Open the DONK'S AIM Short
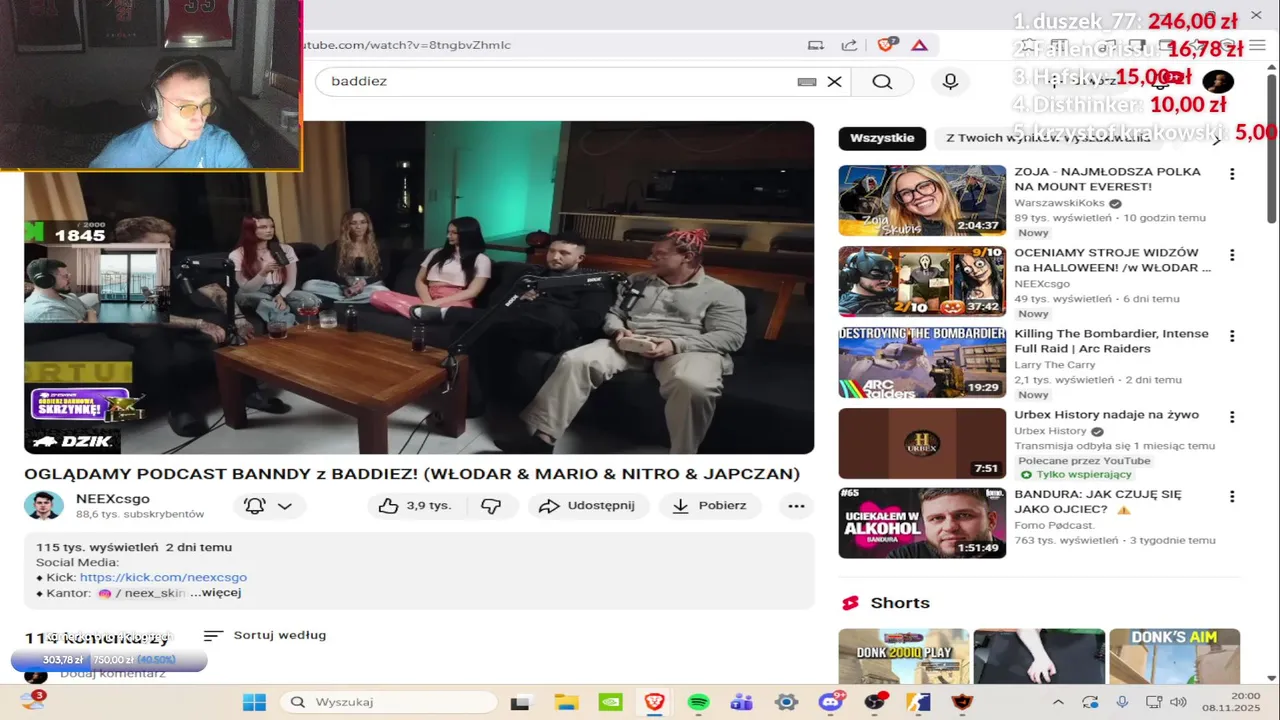The height and width of the screenshot is (720, 1280). tap(1175, 656)
